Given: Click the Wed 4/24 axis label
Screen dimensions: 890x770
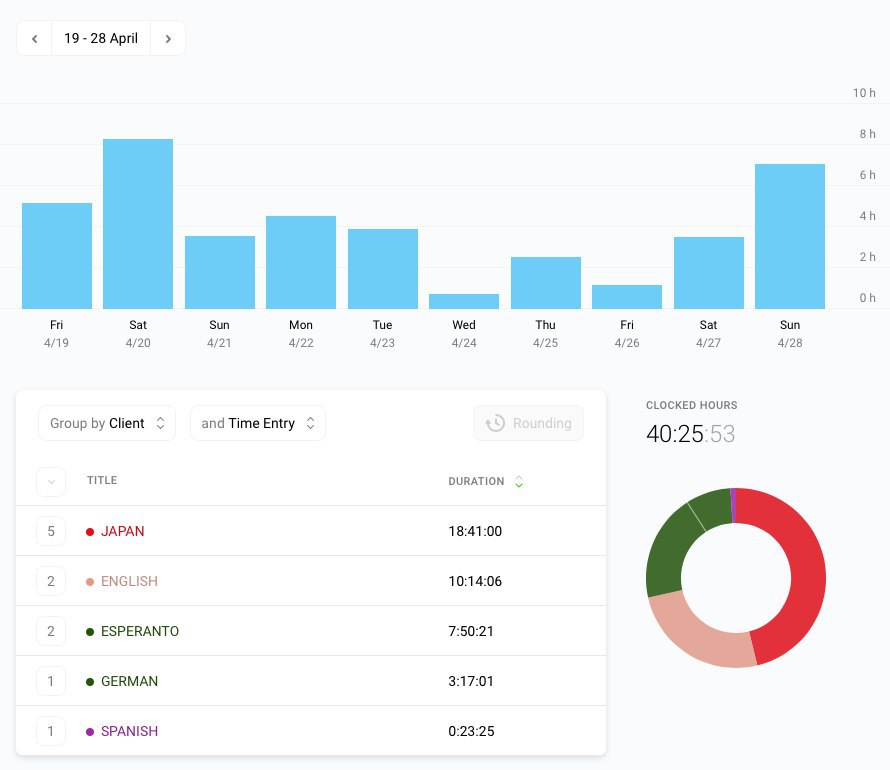Looking at the screenshot, I should 464,334.
